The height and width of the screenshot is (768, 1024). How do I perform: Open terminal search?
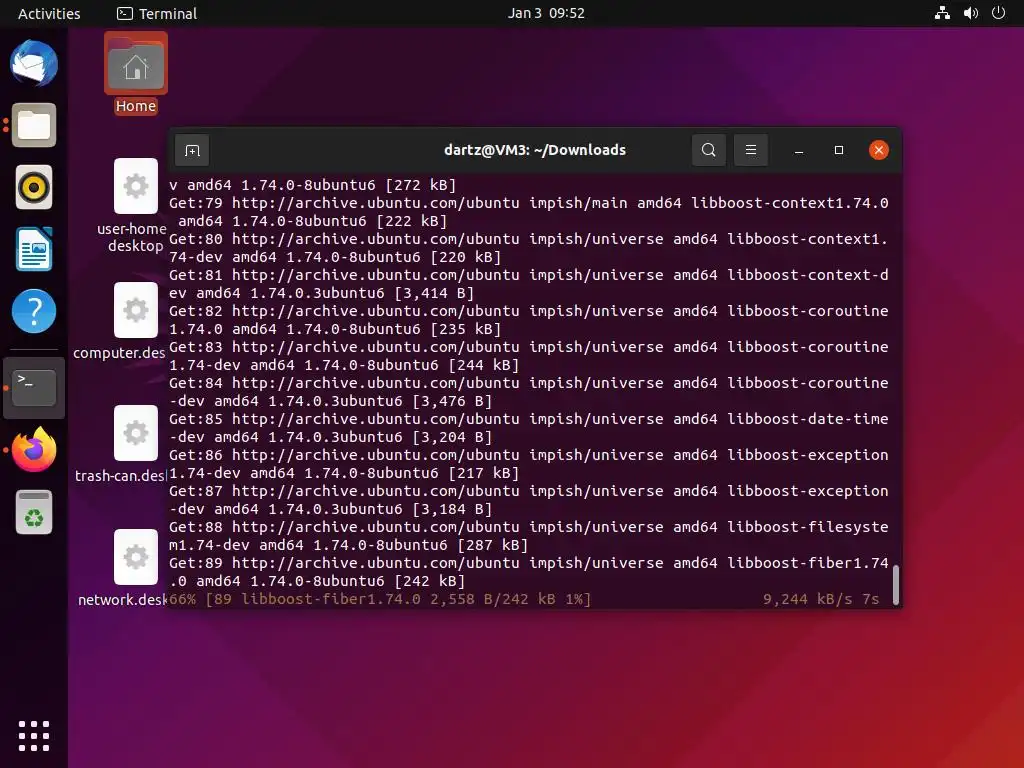pos(709,150)
